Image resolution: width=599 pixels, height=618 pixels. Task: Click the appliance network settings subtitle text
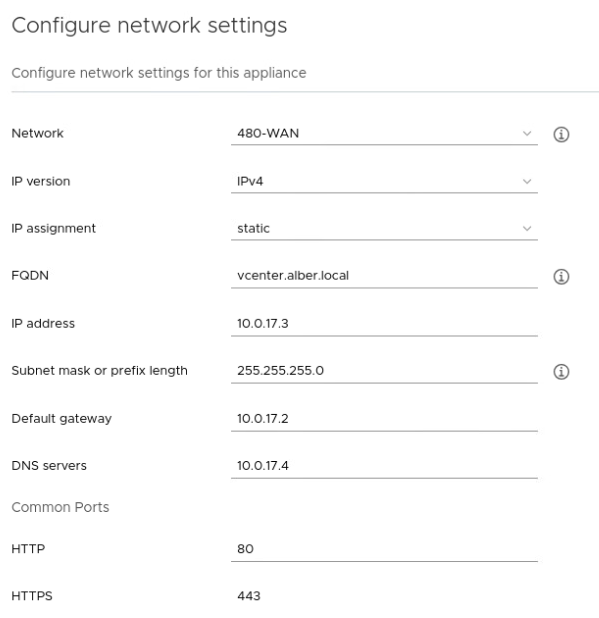159,73
